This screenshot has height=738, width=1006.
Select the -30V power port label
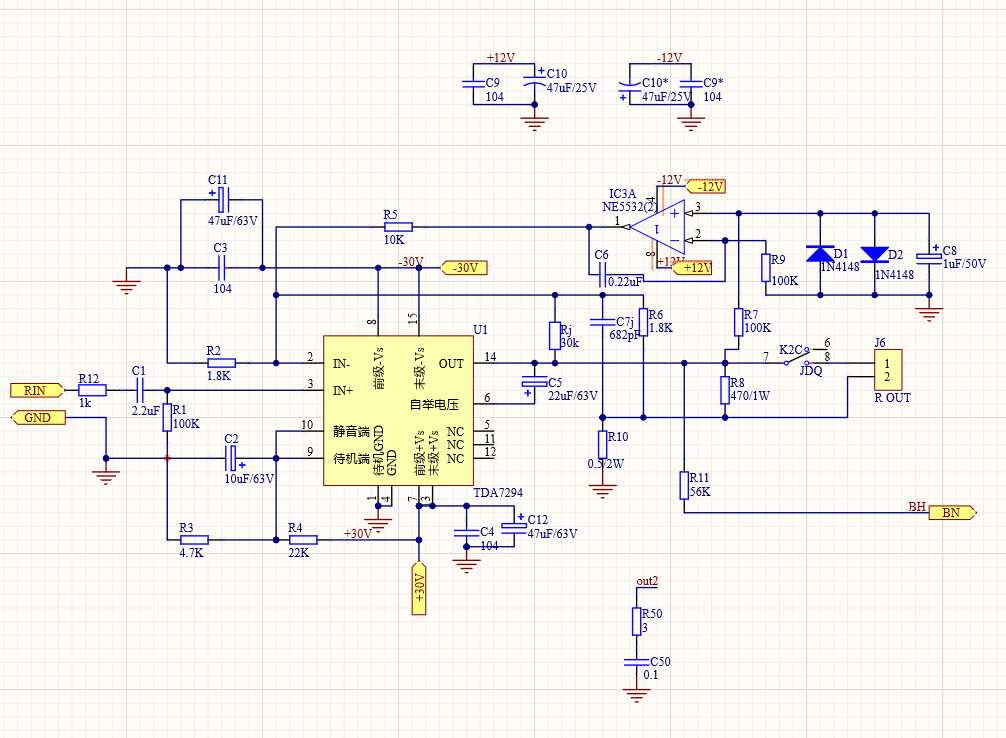point(464,268)
